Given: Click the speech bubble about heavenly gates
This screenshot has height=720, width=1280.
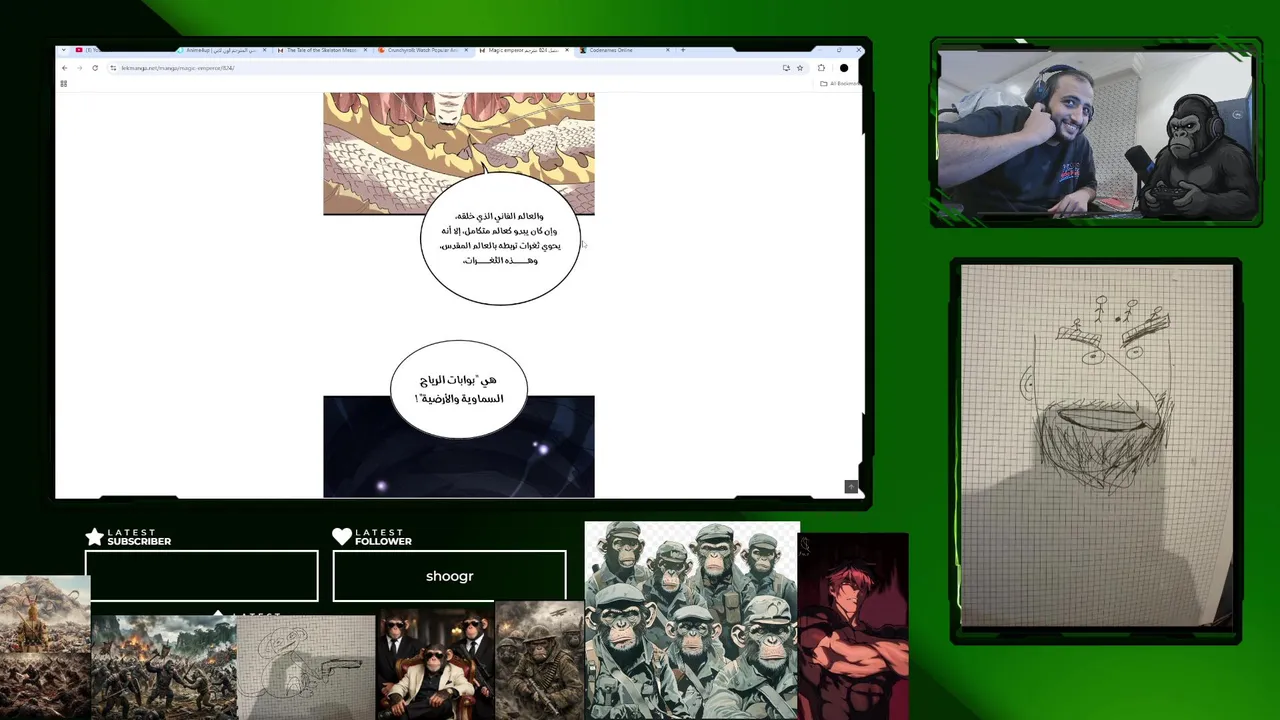Looking at the screenshot, I should (459, 389).
